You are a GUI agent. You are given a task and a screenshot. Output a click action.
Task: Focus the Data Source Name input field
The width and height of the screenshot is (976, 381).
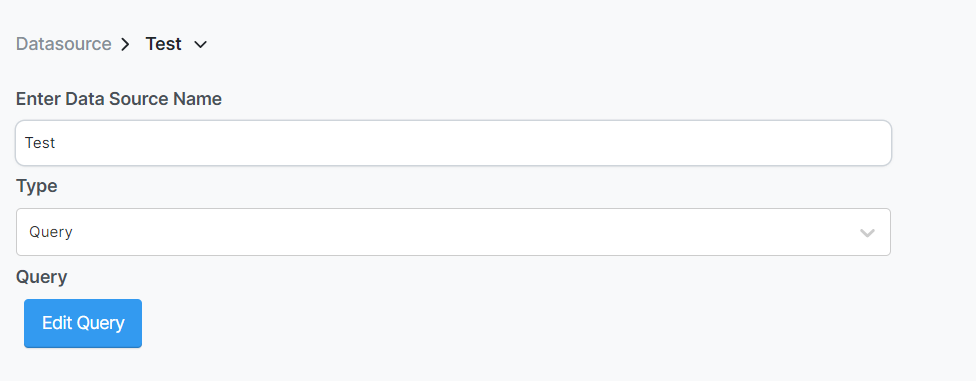[x=453, y=143]
